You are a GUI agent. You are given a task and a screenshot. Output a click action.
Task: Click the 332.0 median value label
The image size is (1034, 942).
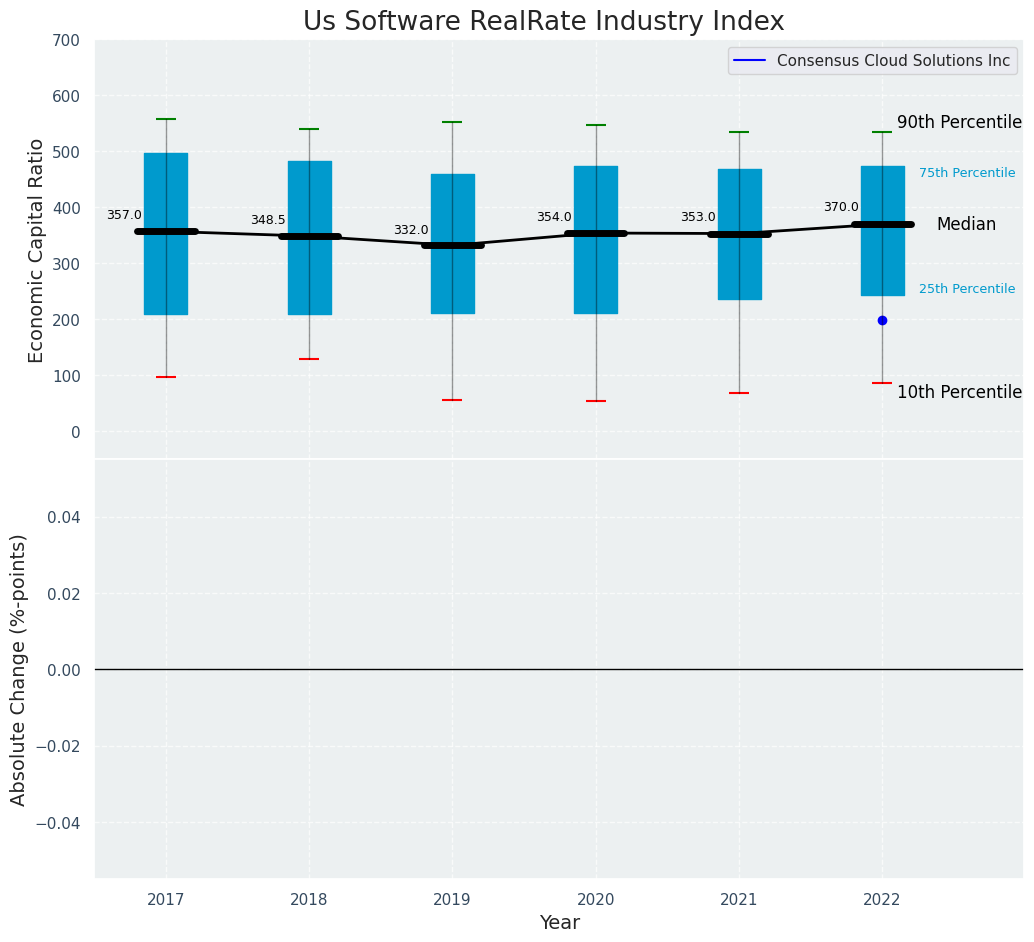[411, 230]
